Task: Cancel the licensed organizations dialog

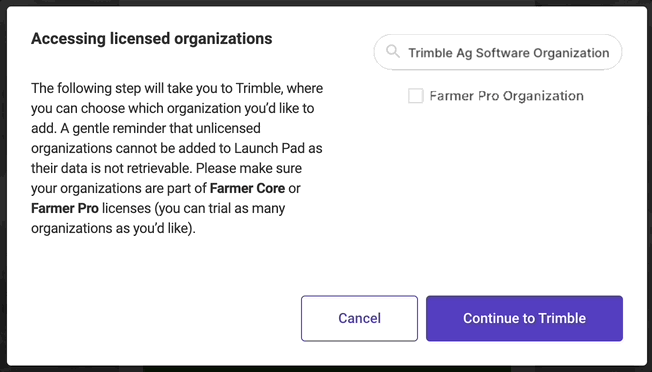Action: pos(359,318)
